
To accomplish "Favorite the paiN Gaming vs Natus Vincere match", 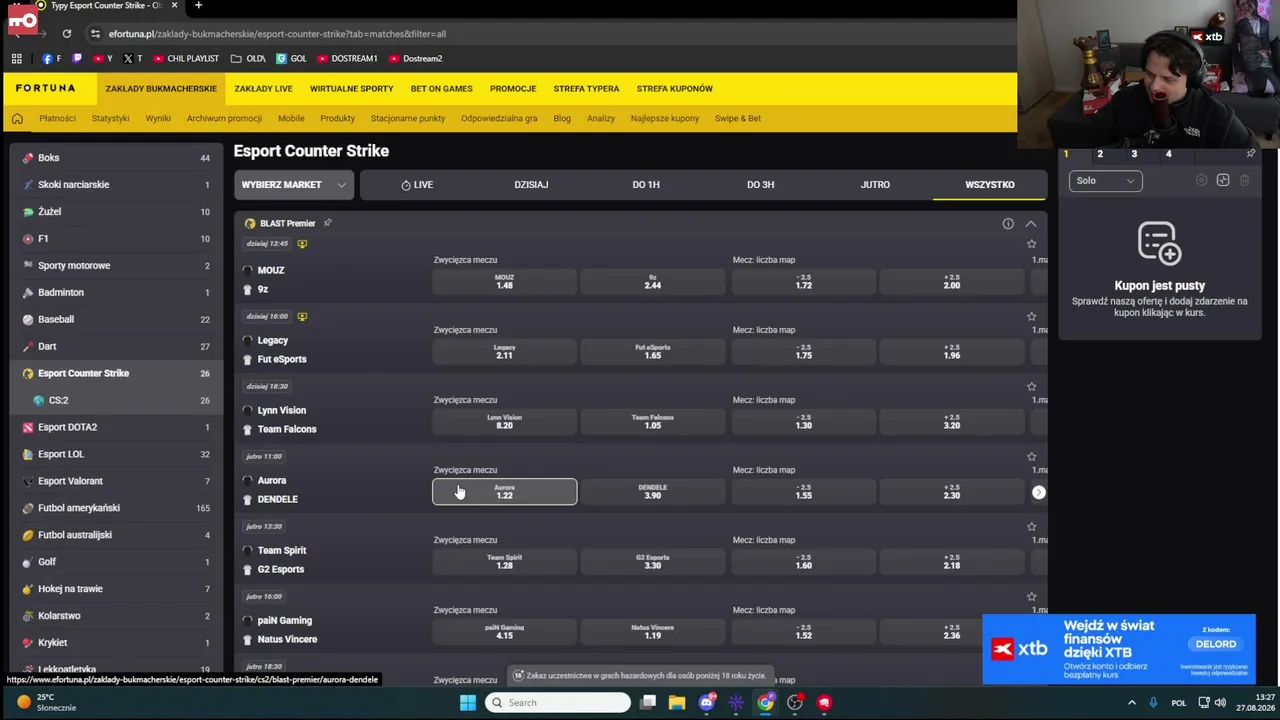I will click(x=1032, y=596).
